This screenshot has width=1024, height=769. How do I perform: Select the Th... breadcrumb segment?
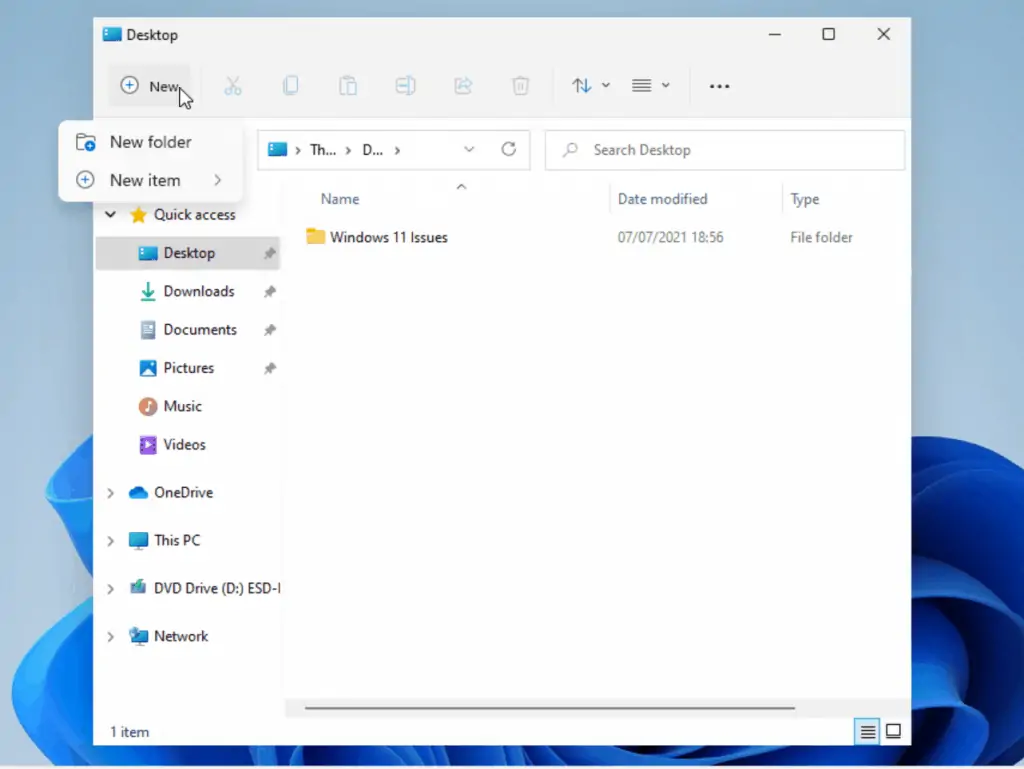[323, 150]
